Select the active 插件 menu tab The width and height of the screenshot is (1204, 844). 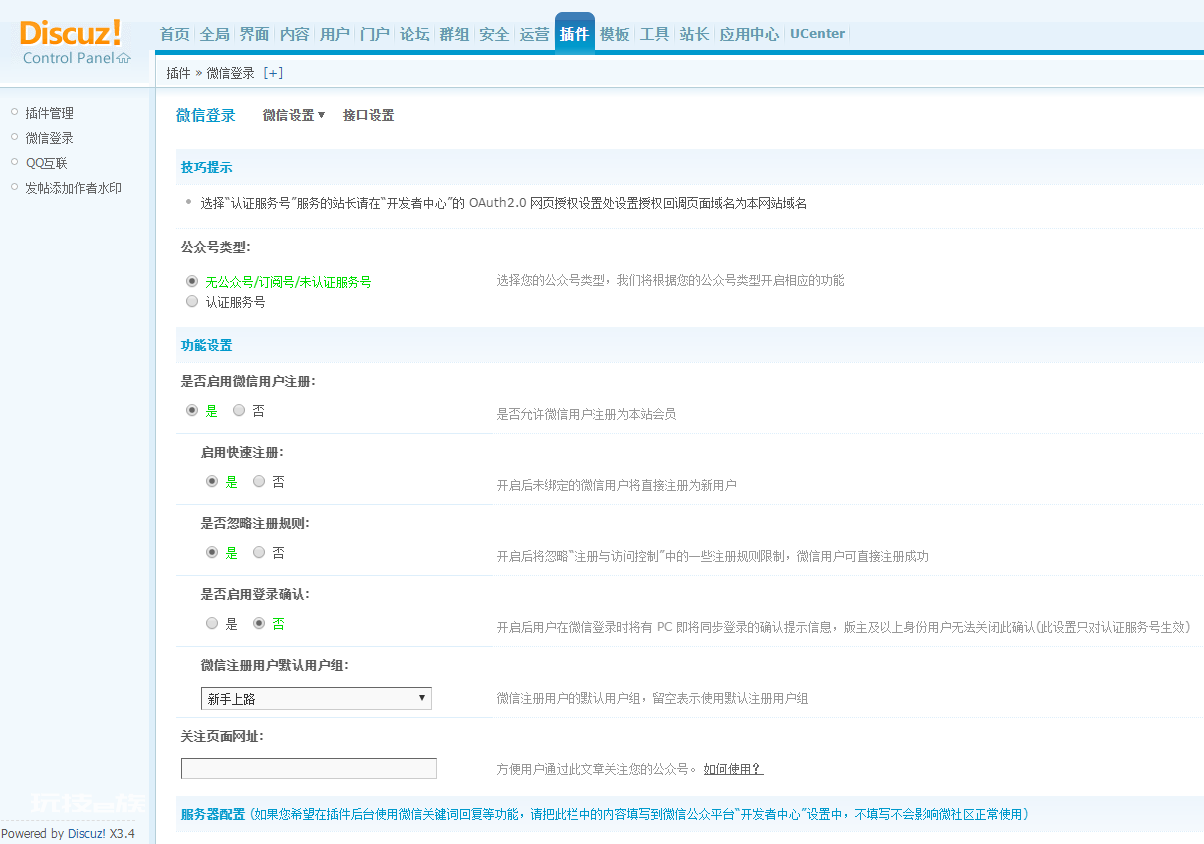(x=575, y=34)
